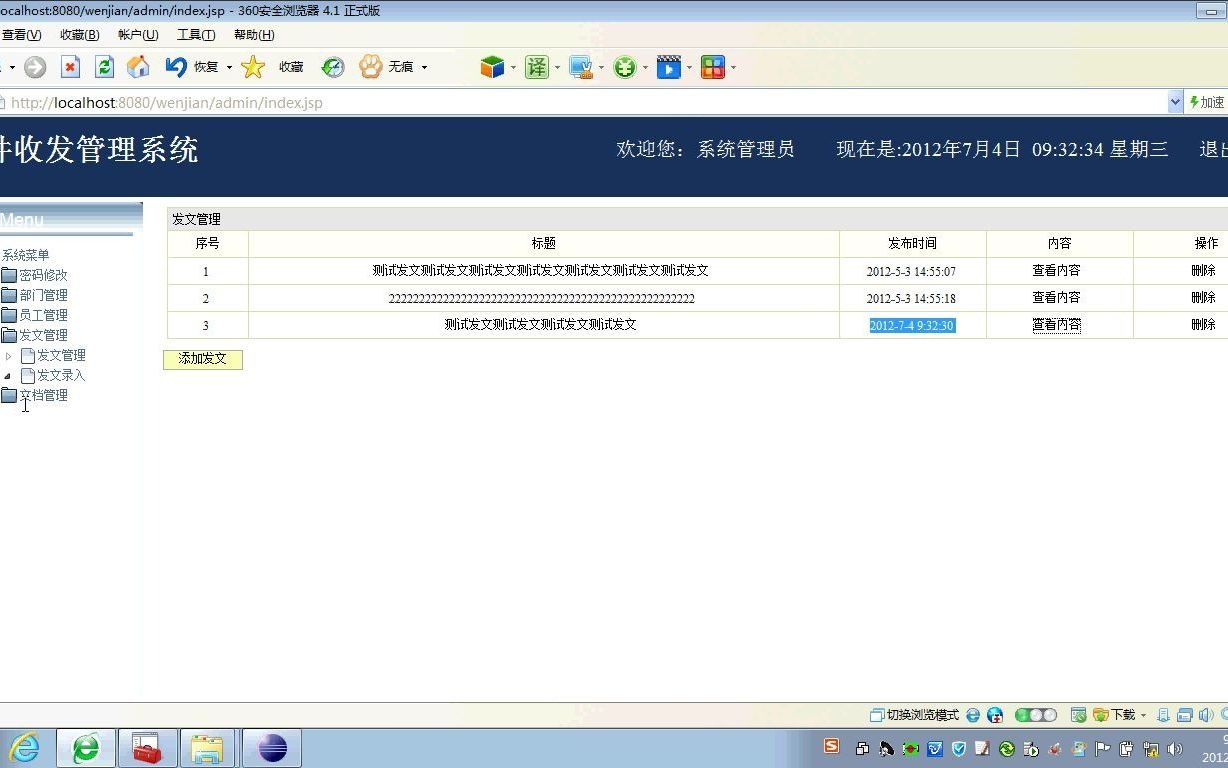The height and width of the screenshot is (768, 1228).
Task: Click the home icon in the toolbar
Action: tap(138, 67)
